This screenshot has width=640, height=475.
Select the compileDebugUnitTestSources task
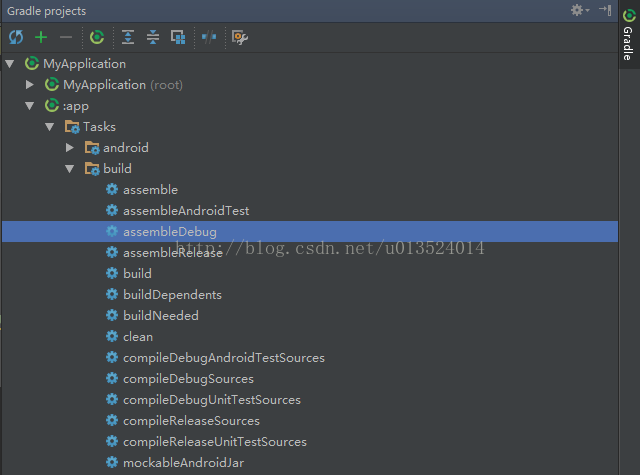tap(310, 400)
